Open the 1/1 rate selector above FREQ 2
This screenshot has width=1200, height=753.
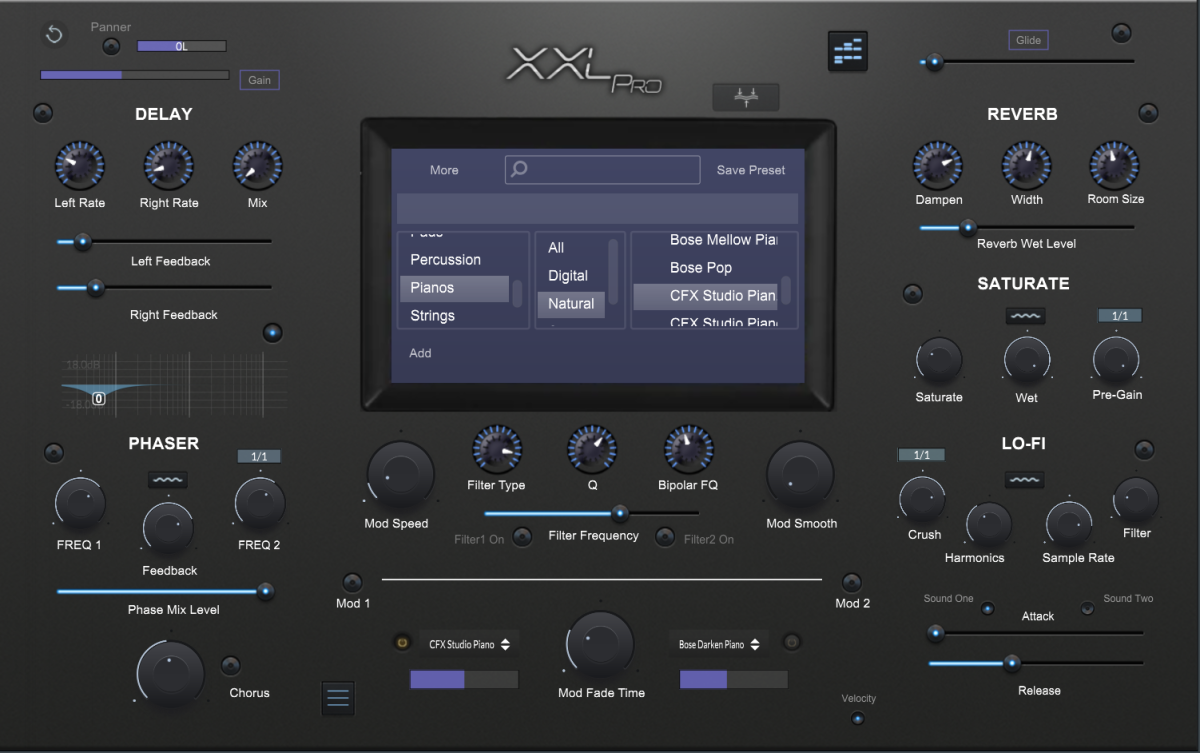tap(259, 456)
